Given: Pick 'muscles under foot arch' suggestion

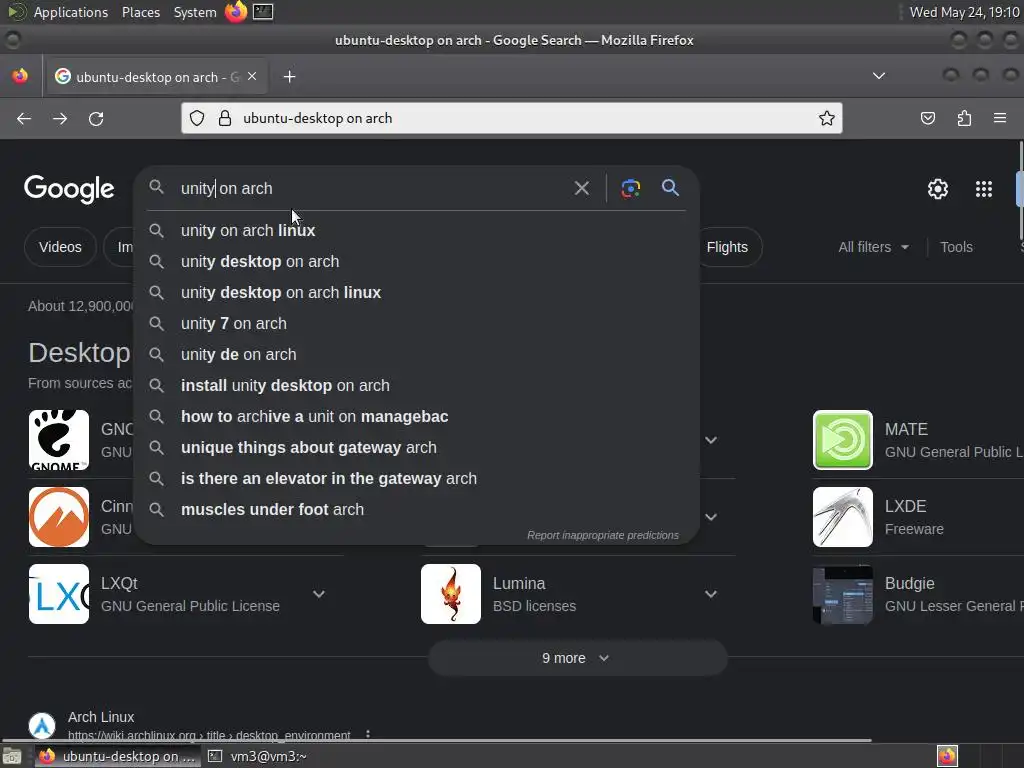Looking at the screenshot, I should (x=417, y=509).
